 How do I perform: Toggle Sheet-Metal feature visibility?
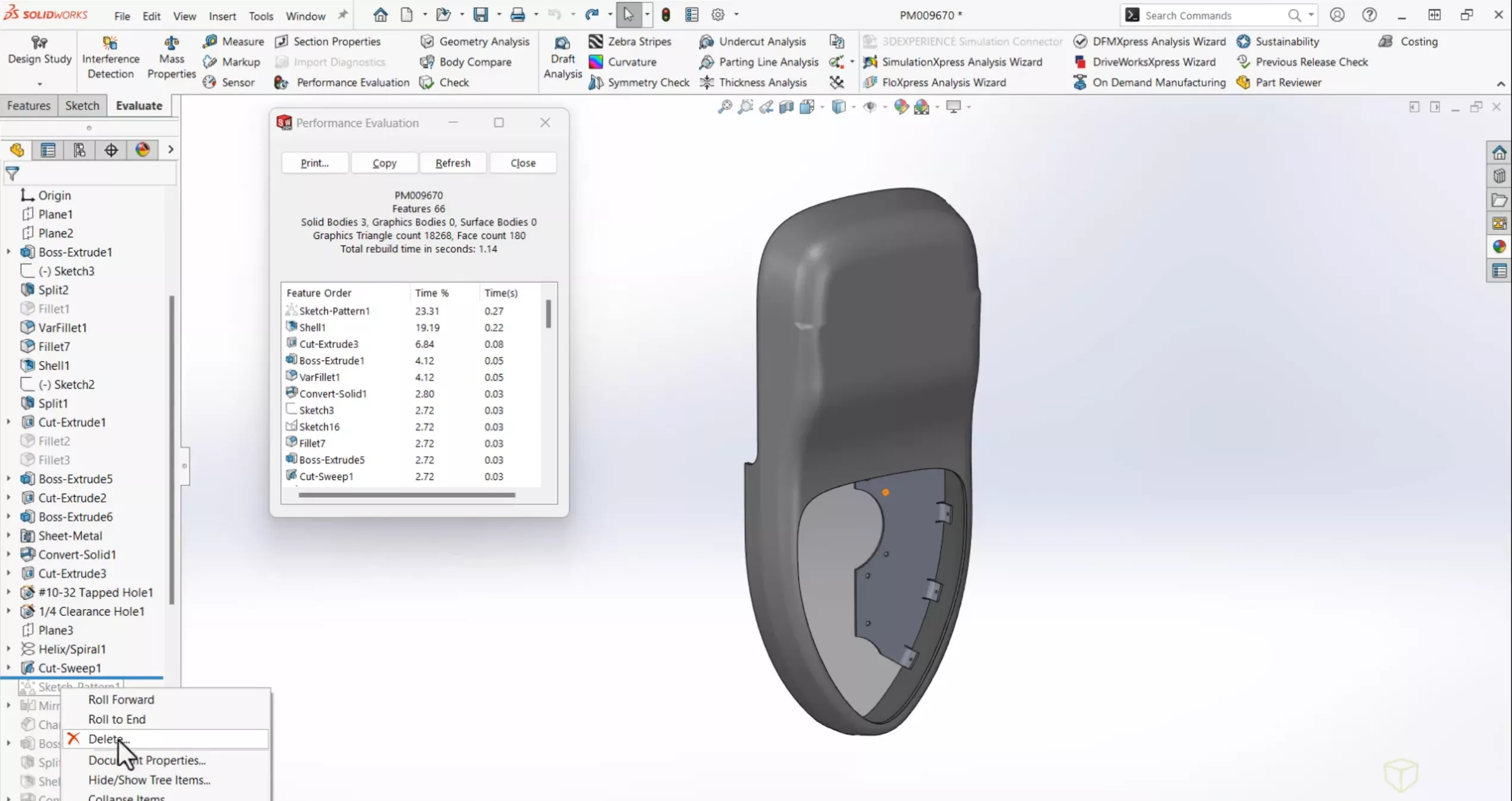coord(8,535)
